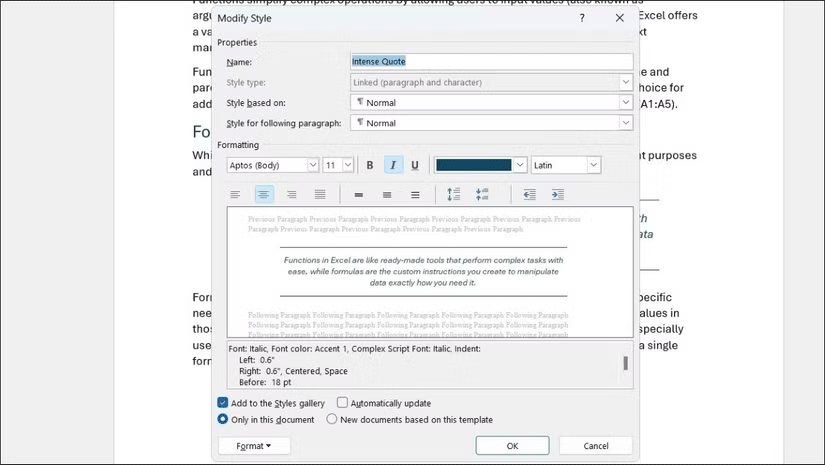Image resolution: width=825 pixels, height=465 pixels.
Task: Center-align the paragraph text
Action: tap(264, 195)
